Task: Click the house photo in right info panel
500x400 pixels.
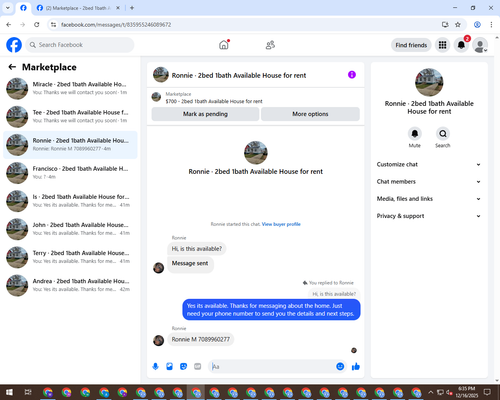Action: coord(429,82)
